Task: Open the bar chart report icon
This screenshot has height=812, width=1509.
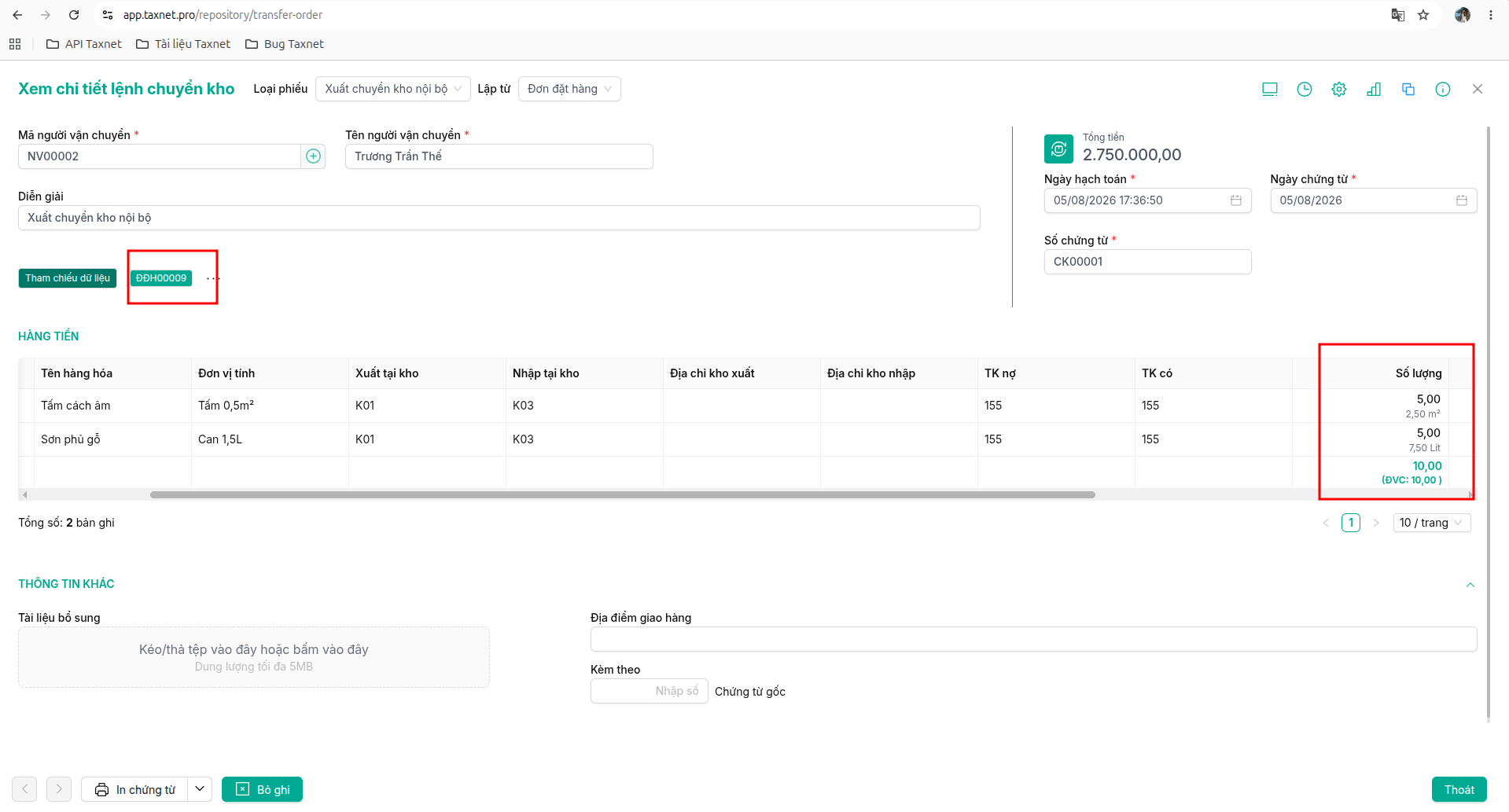Action: [x=1374, y=89]
